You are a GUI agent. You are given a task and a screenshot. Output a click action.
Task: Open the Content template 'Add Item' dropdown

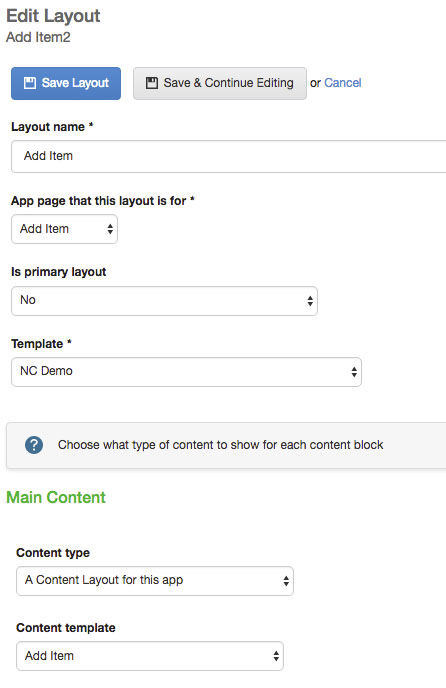(x=150, y=656)
